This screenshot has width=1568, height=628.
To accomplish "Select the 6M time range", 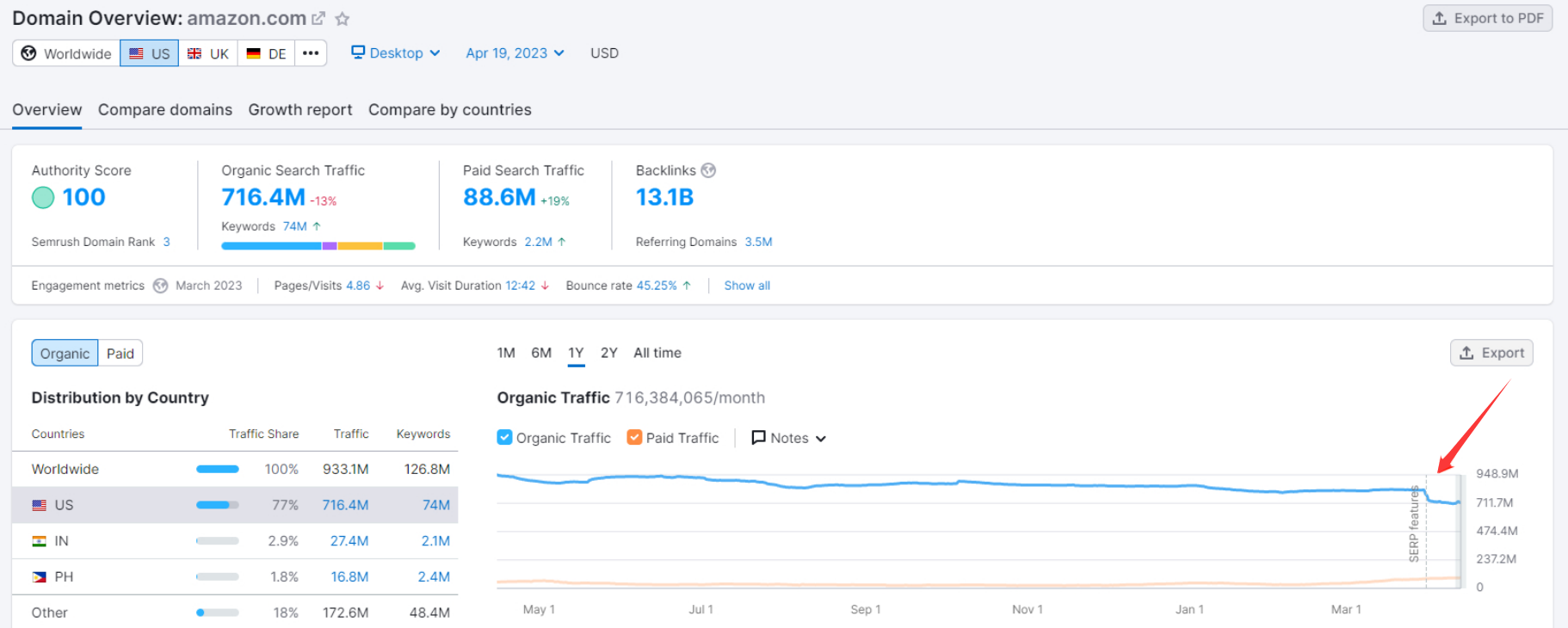I will [541, 353].
